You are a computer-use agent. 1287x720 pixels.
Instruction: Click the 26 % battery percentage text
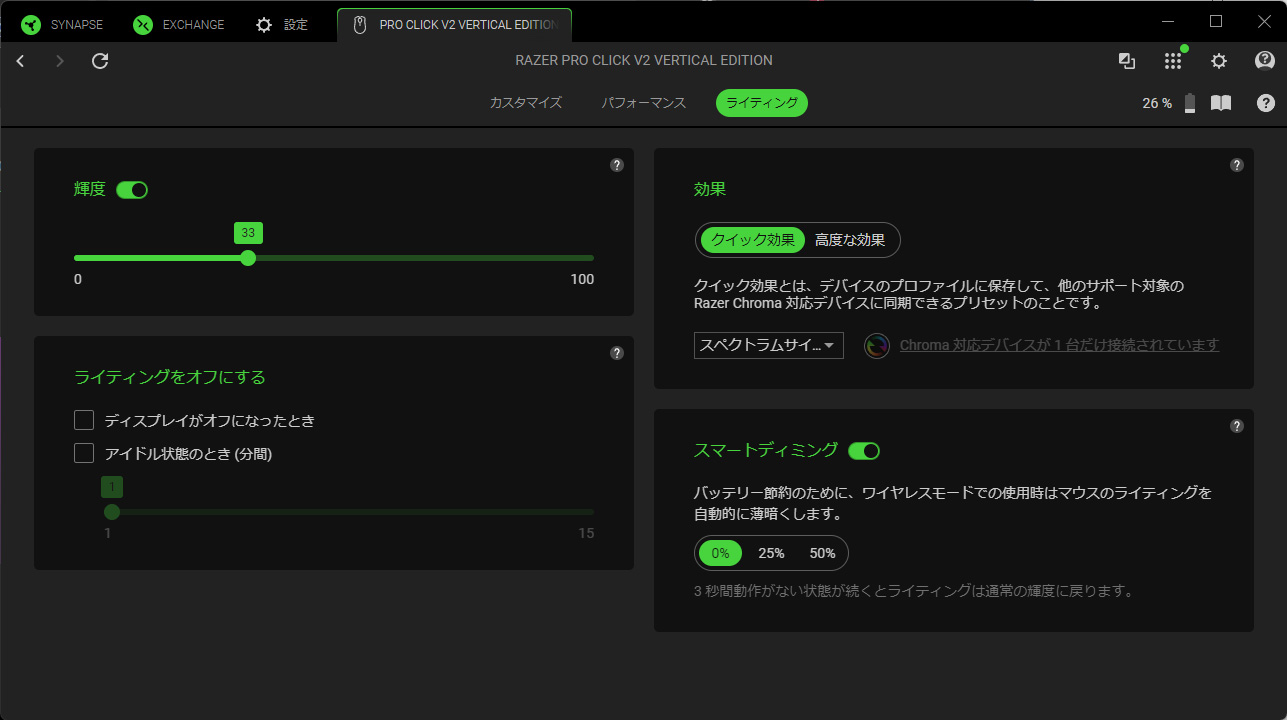coord(1157,103)
